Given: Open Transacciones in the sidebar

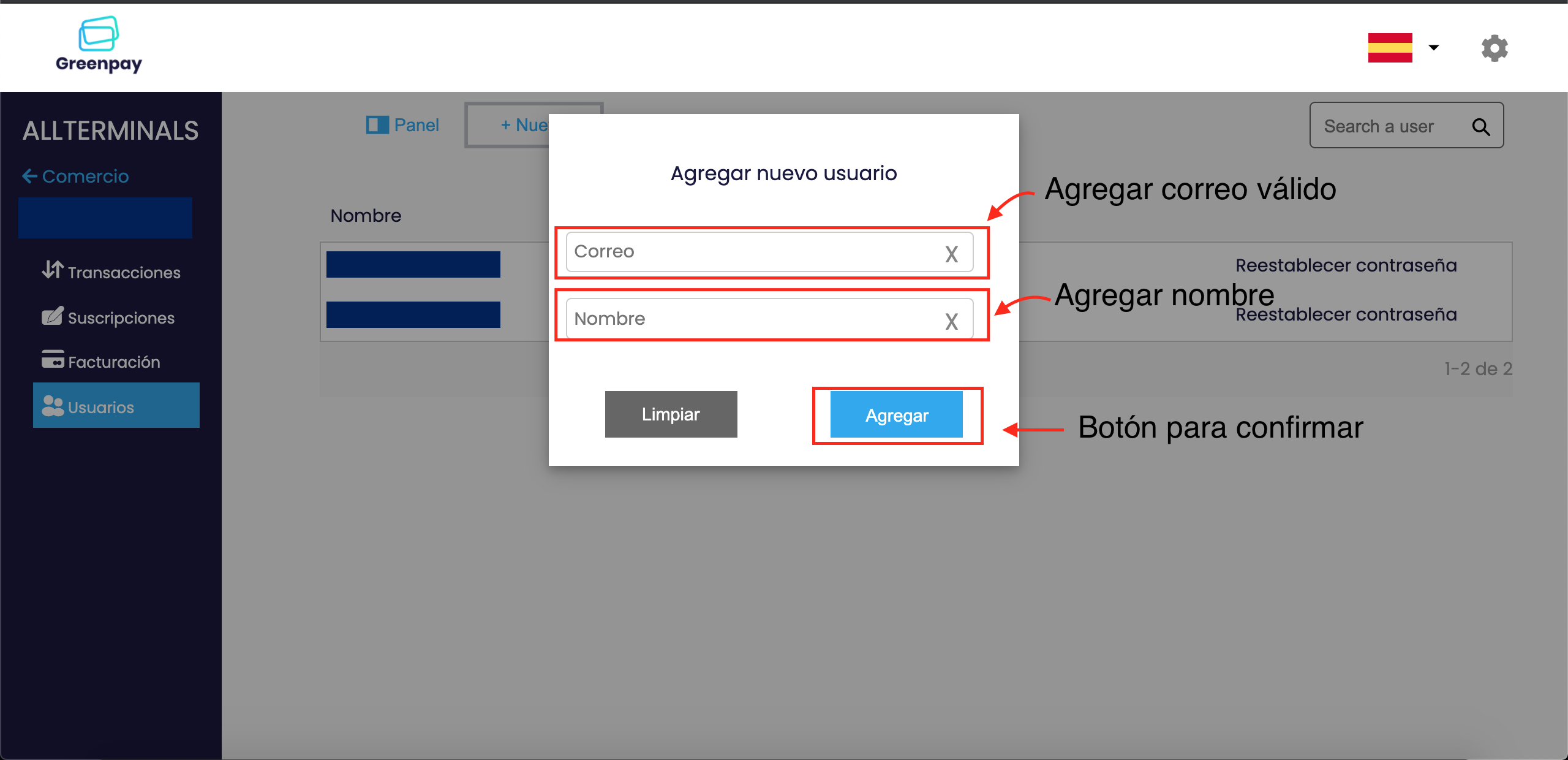Looking at the screenshot, I should click(111, 272).
